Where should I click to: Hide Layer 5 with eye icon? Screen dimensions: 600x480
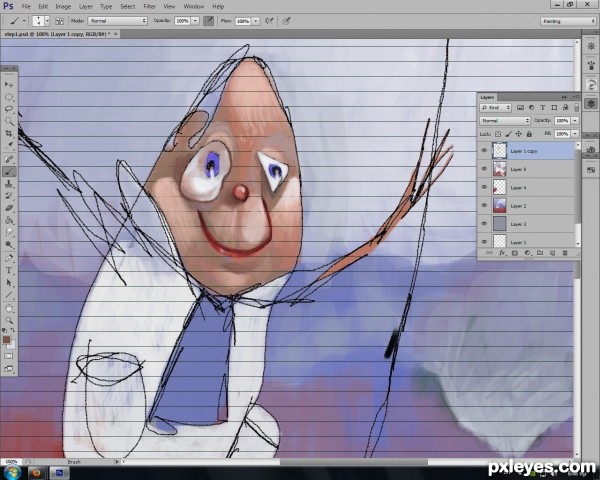(x=484, y=169)
